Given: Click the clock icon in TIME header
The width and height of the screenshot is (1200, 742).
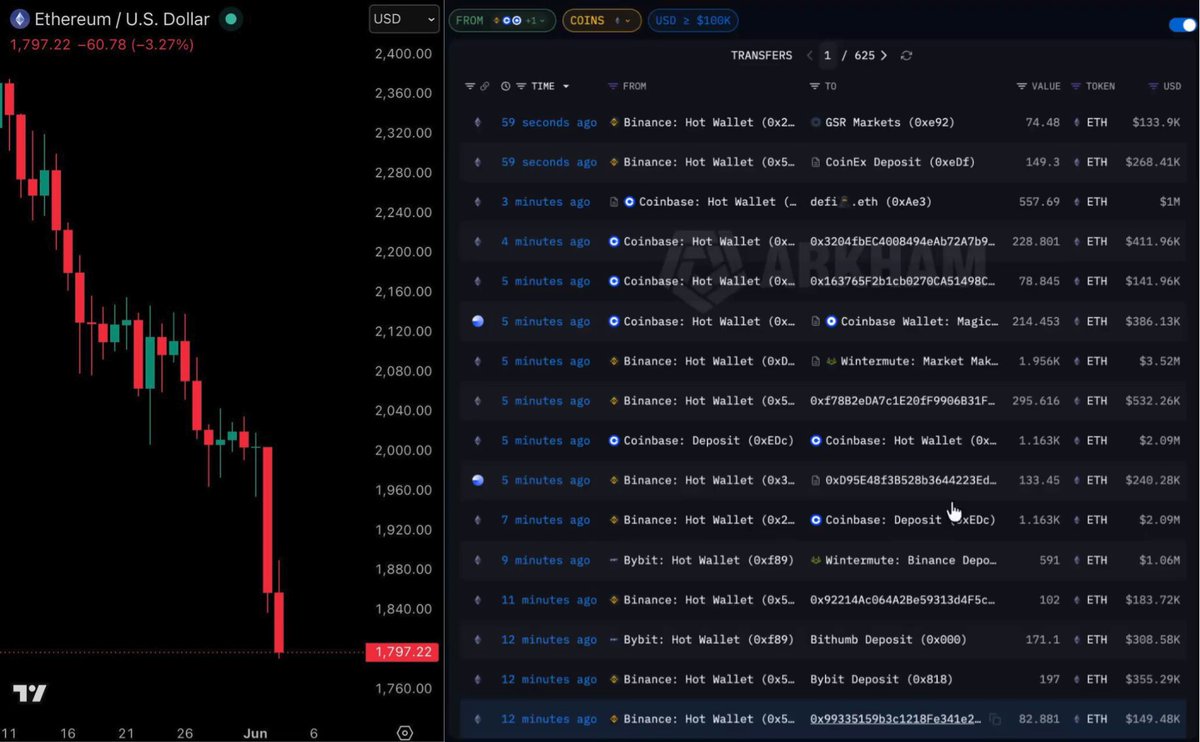Looking at the screenshot, I should pos(506,87).
